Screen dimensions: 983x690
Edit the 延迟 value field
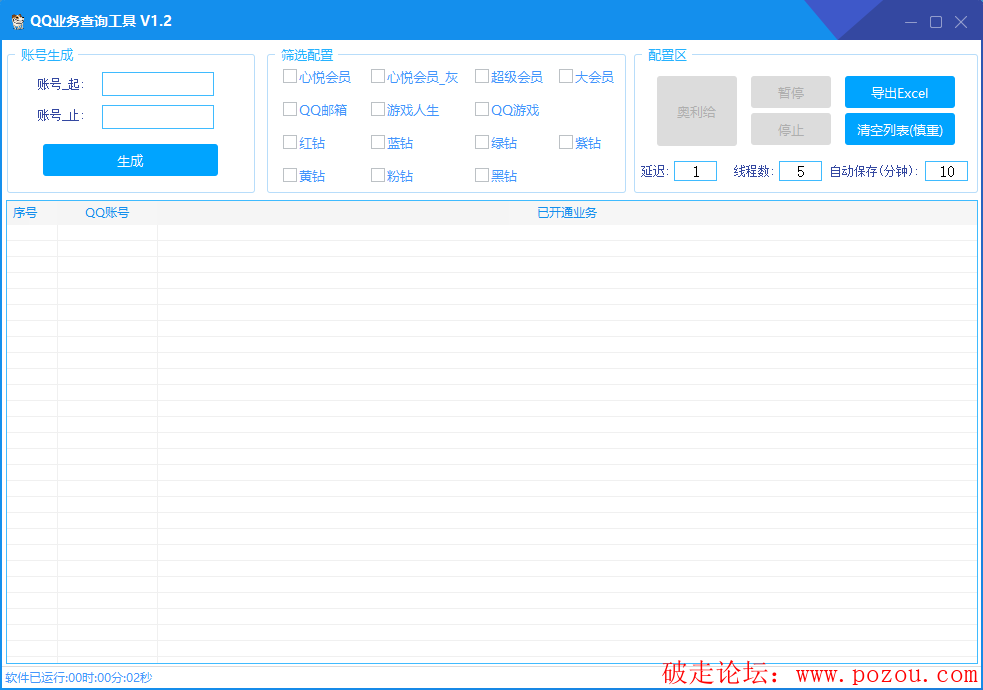pos(695,171)
